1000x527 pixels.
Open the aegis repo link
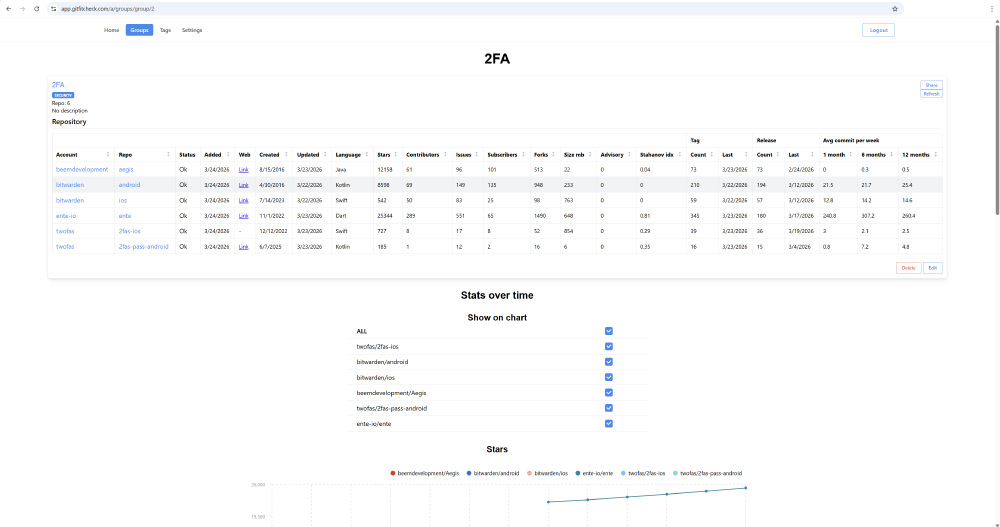point(126,170)
